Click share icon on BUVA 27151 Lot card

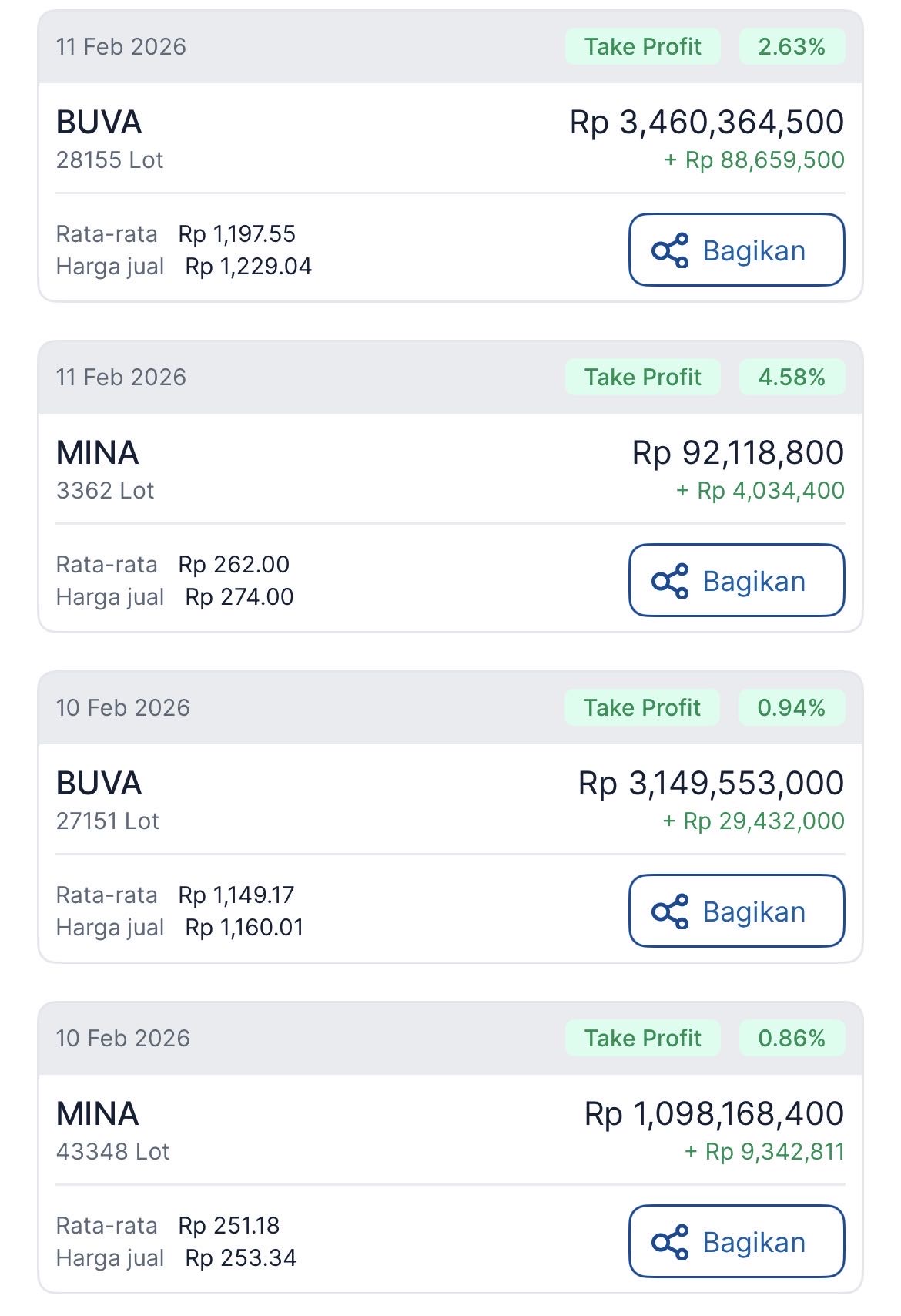pyautogui.click(x=670, y=912)
